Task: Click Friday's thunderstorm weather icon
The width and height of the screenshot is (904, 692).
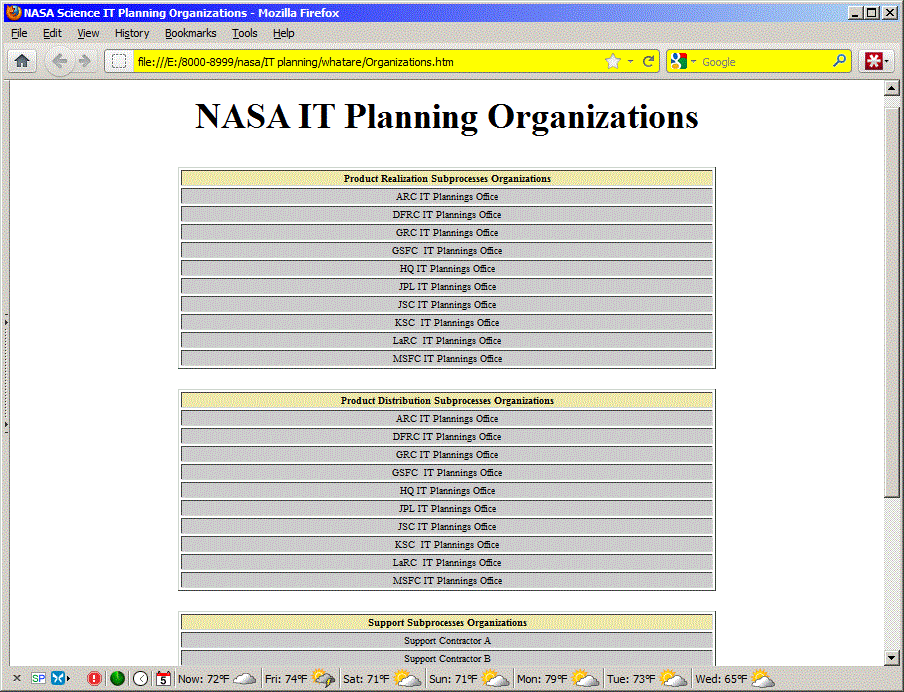Action: [323, 678]
